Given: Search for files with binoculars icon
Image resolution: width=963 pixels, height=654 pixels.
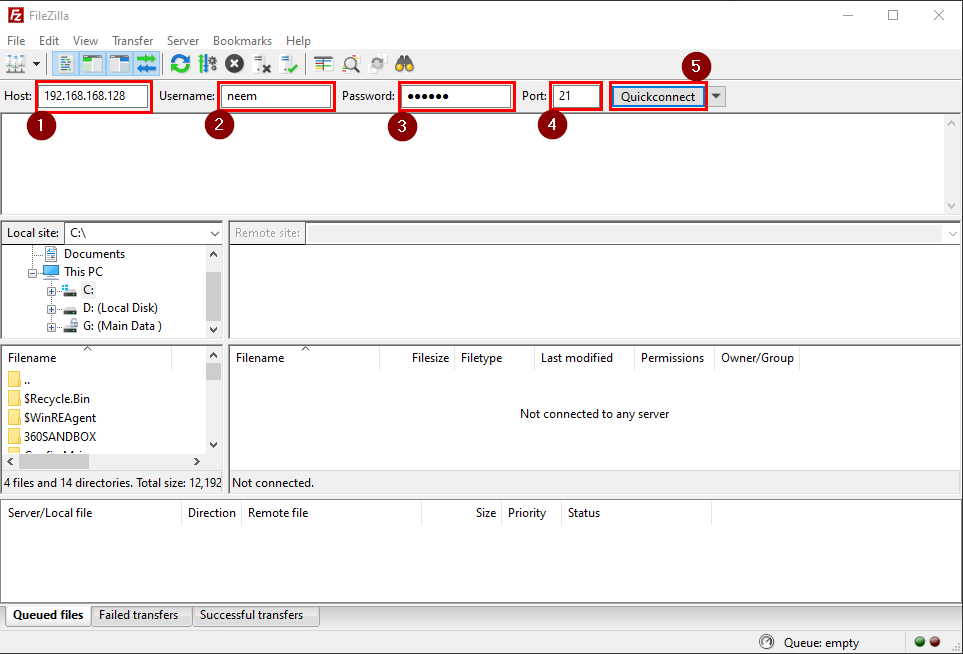Looking at the screenshot, I should tap(404, 64).
